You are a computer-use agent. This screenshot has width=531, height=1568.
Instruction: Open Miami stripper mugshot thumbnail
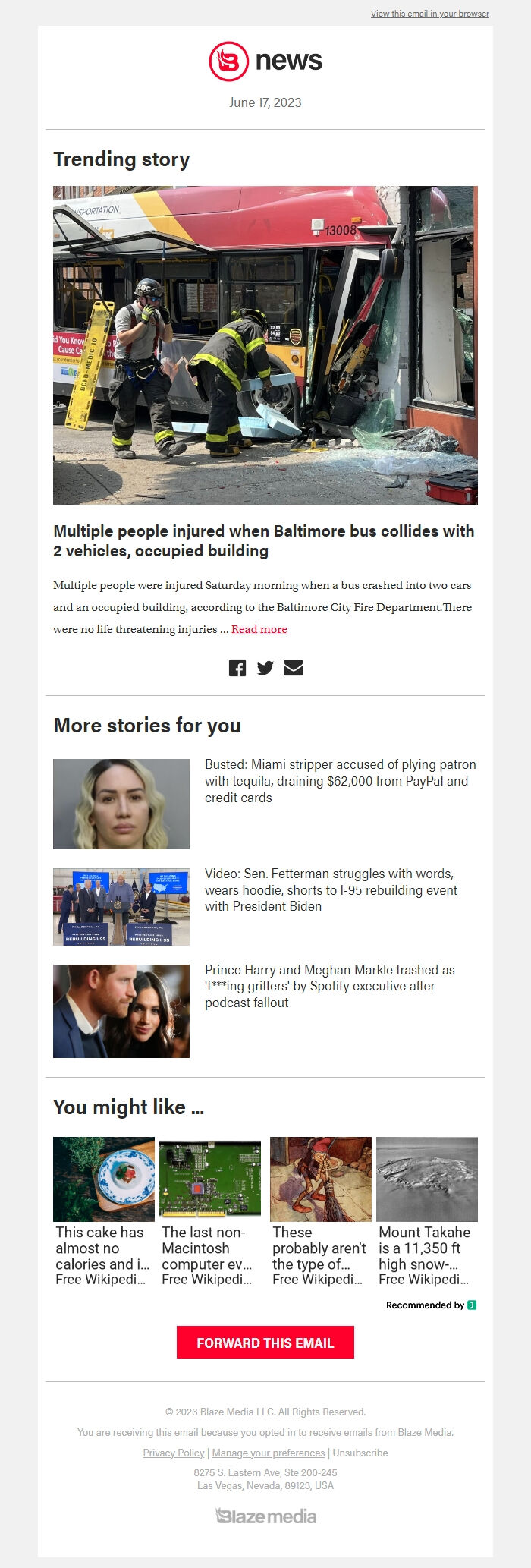pyautogui.click(x=121, y=804)
